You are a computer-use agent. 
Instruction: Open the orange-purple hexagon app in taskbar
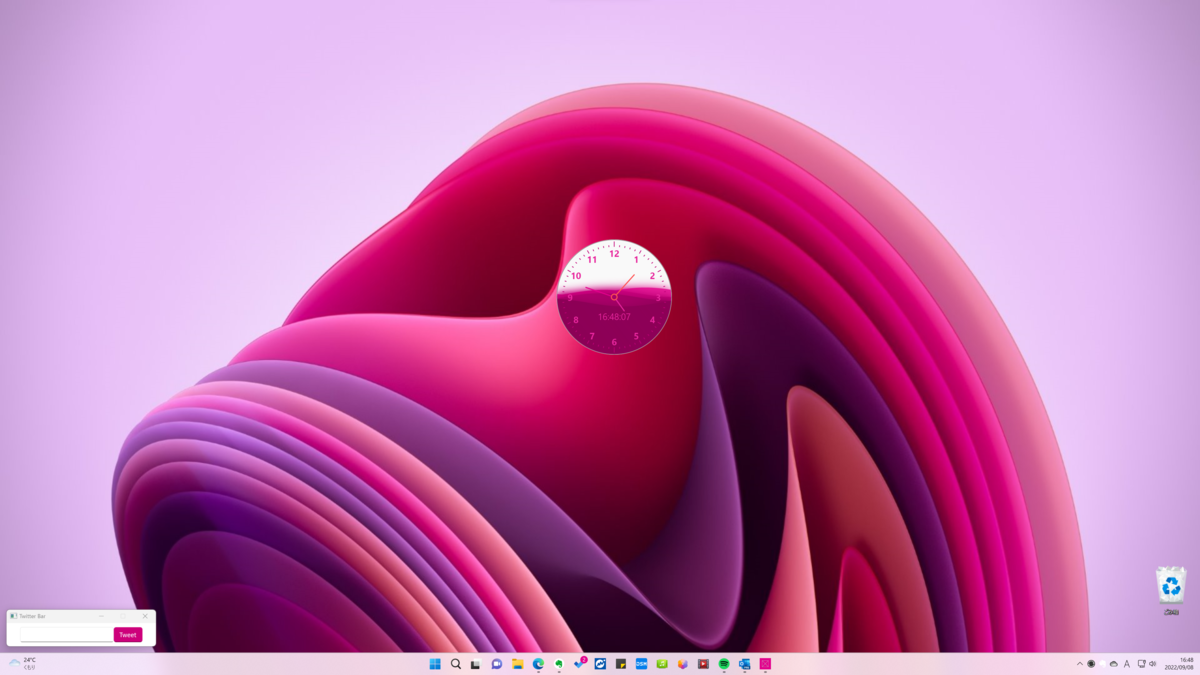pyautogui.click(x=683, y=664)
